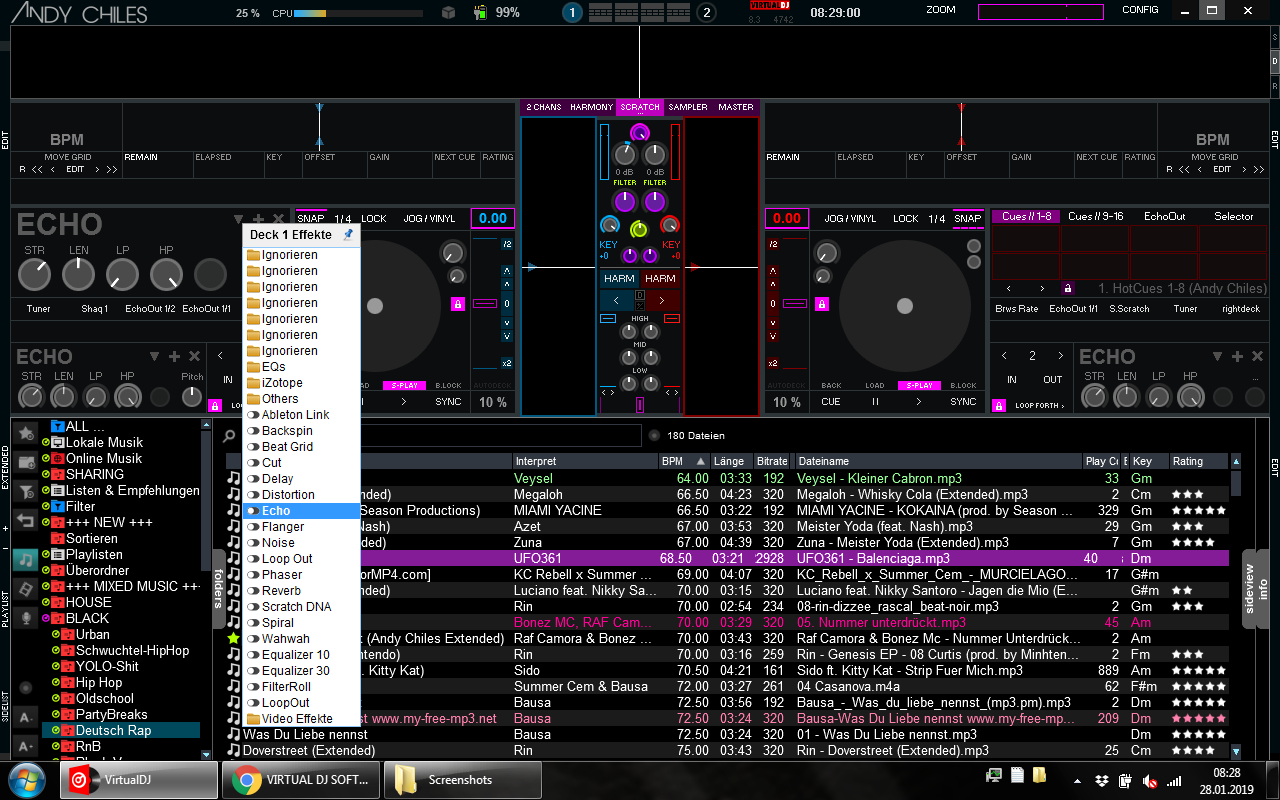
Task: Open right deck ECHO effect dropdown arrow
Action: (1215, 356)
